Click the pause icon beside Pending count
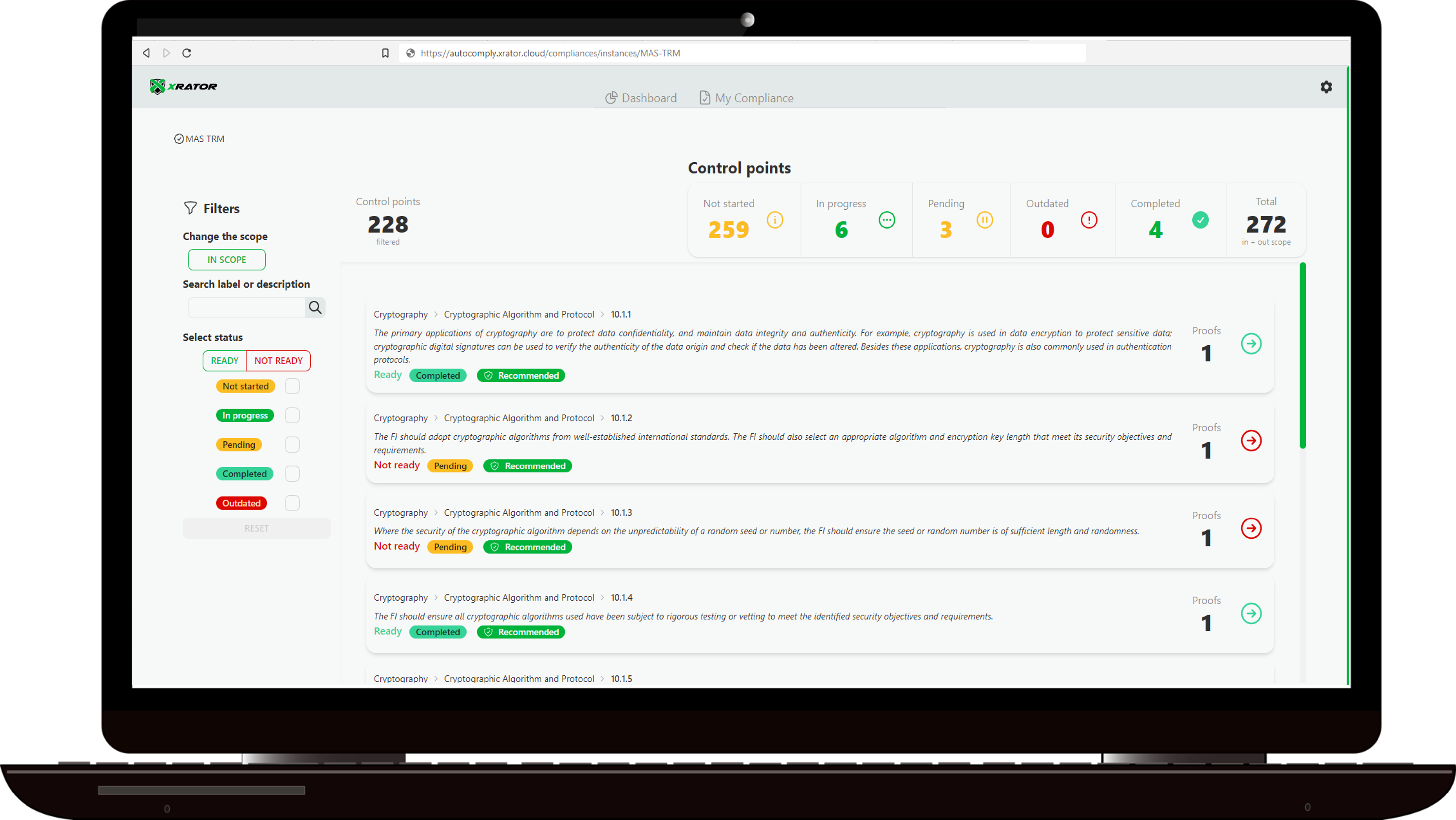This screenshot has width=1456, height=820. [x=985, y=221]
